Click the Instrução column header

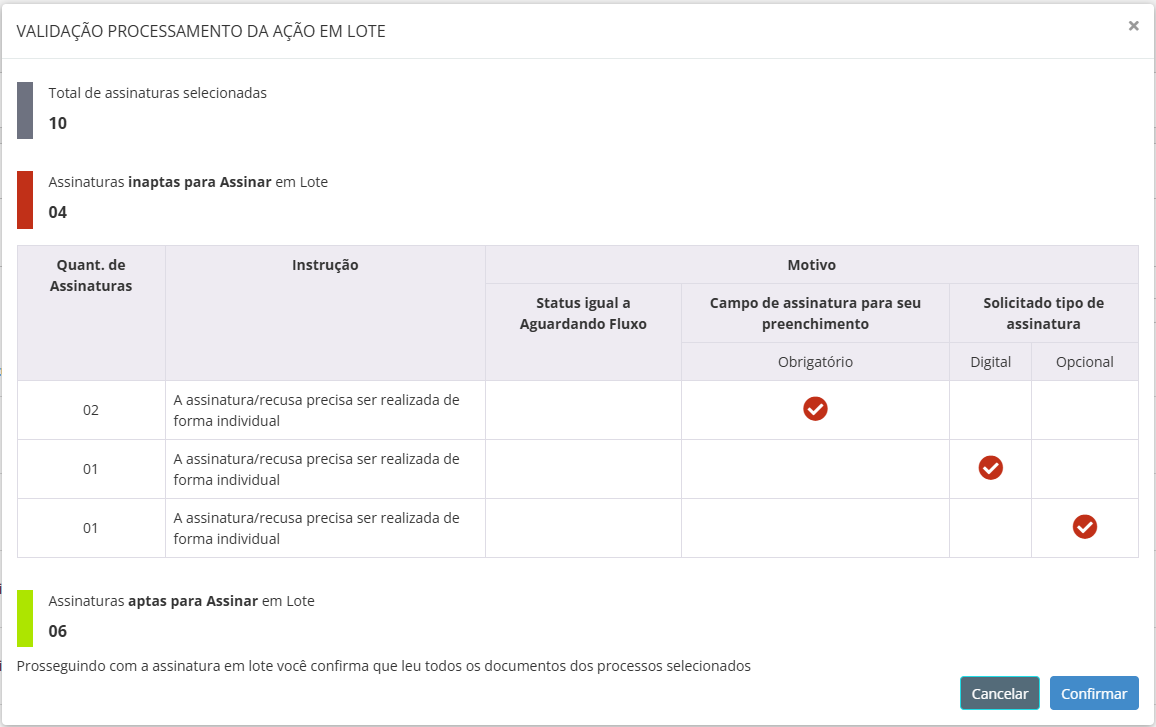point(325,265)
